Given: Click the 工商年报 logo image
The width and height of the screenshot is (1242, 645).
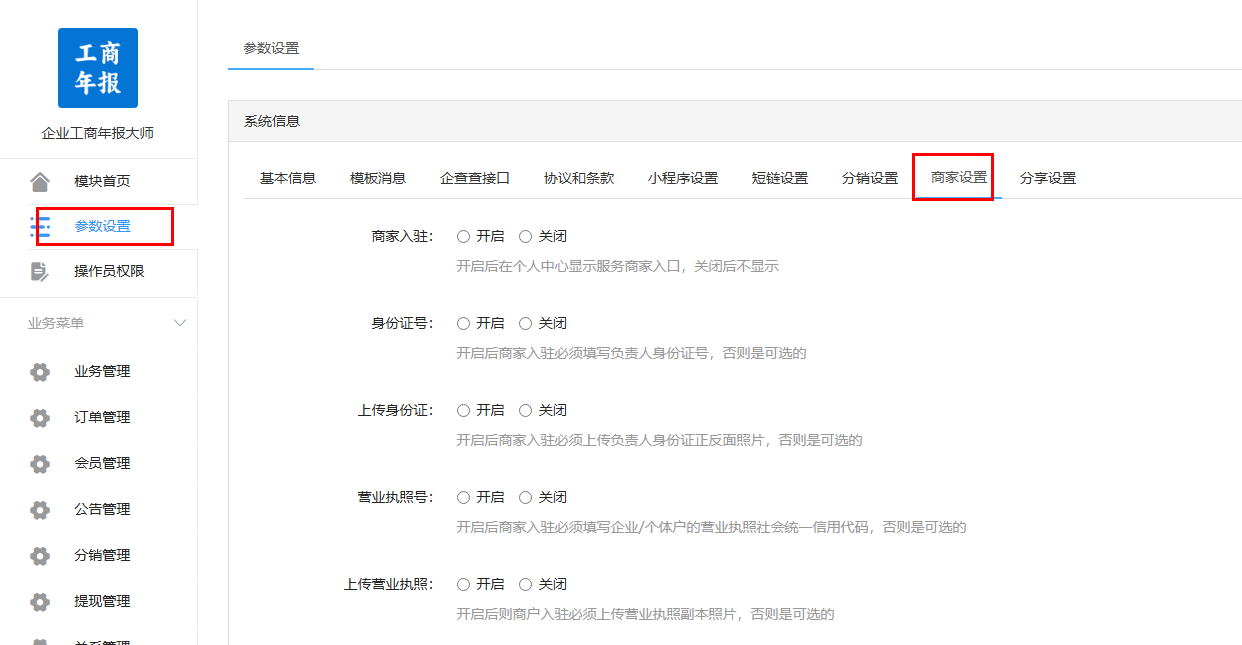Looking at the screenshot, I should [x=98, y=68].
